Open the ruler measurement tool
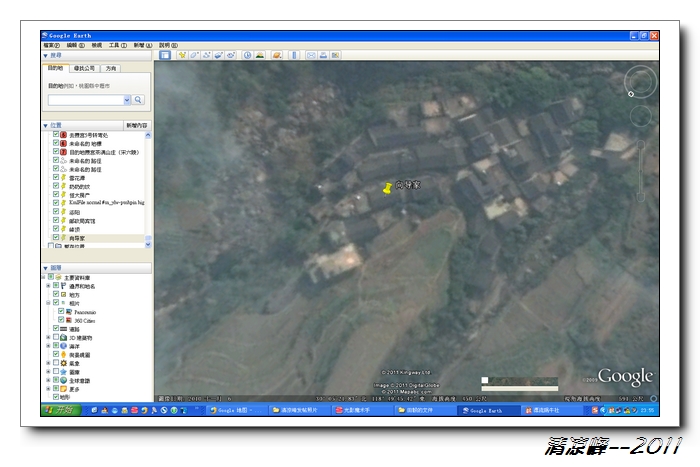Image resolution: width=700 pixels, height=467 pixels. point(294,55)
